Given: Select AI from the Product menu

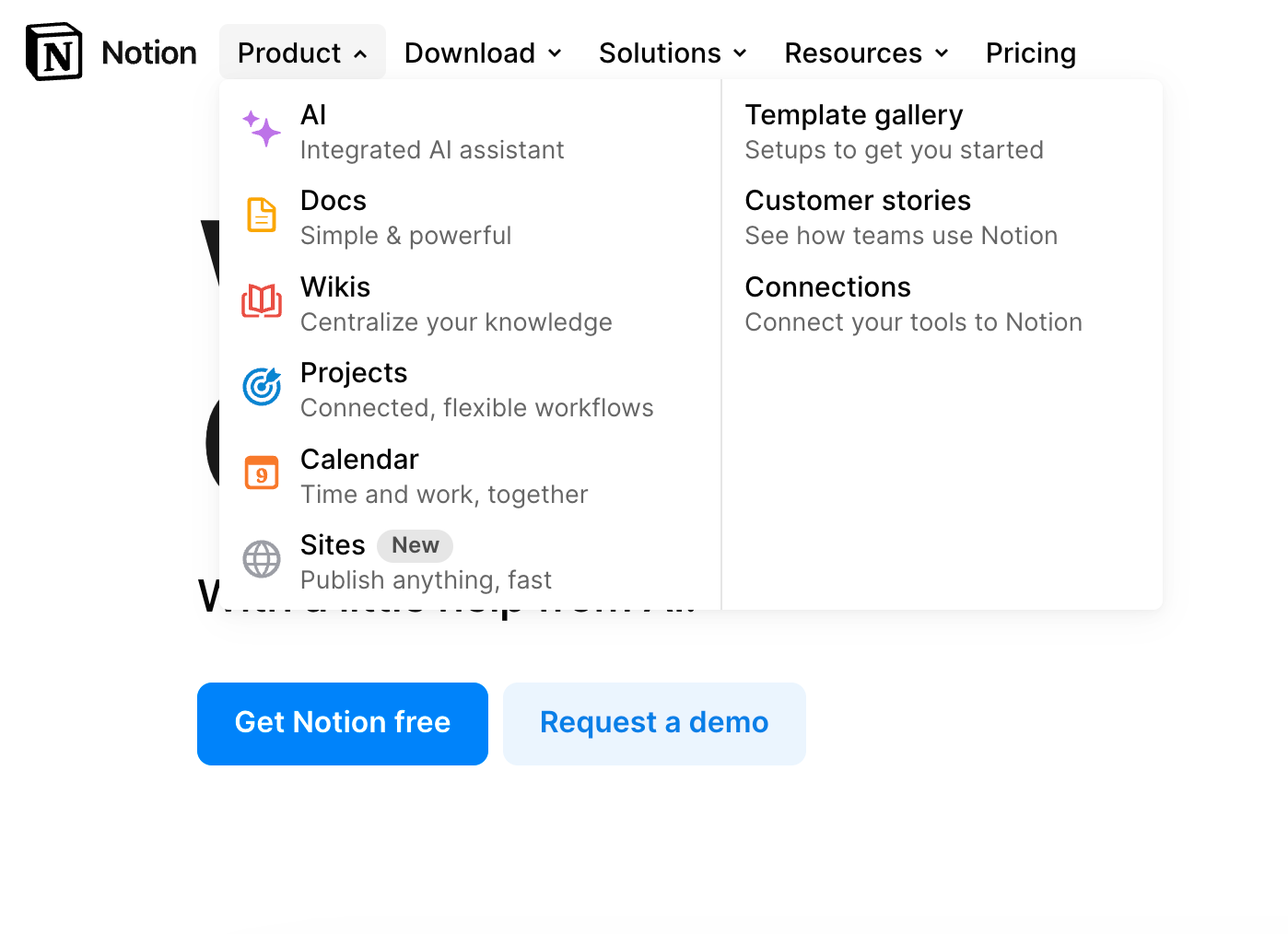Looking at the screenshot, I should (313, 114).
